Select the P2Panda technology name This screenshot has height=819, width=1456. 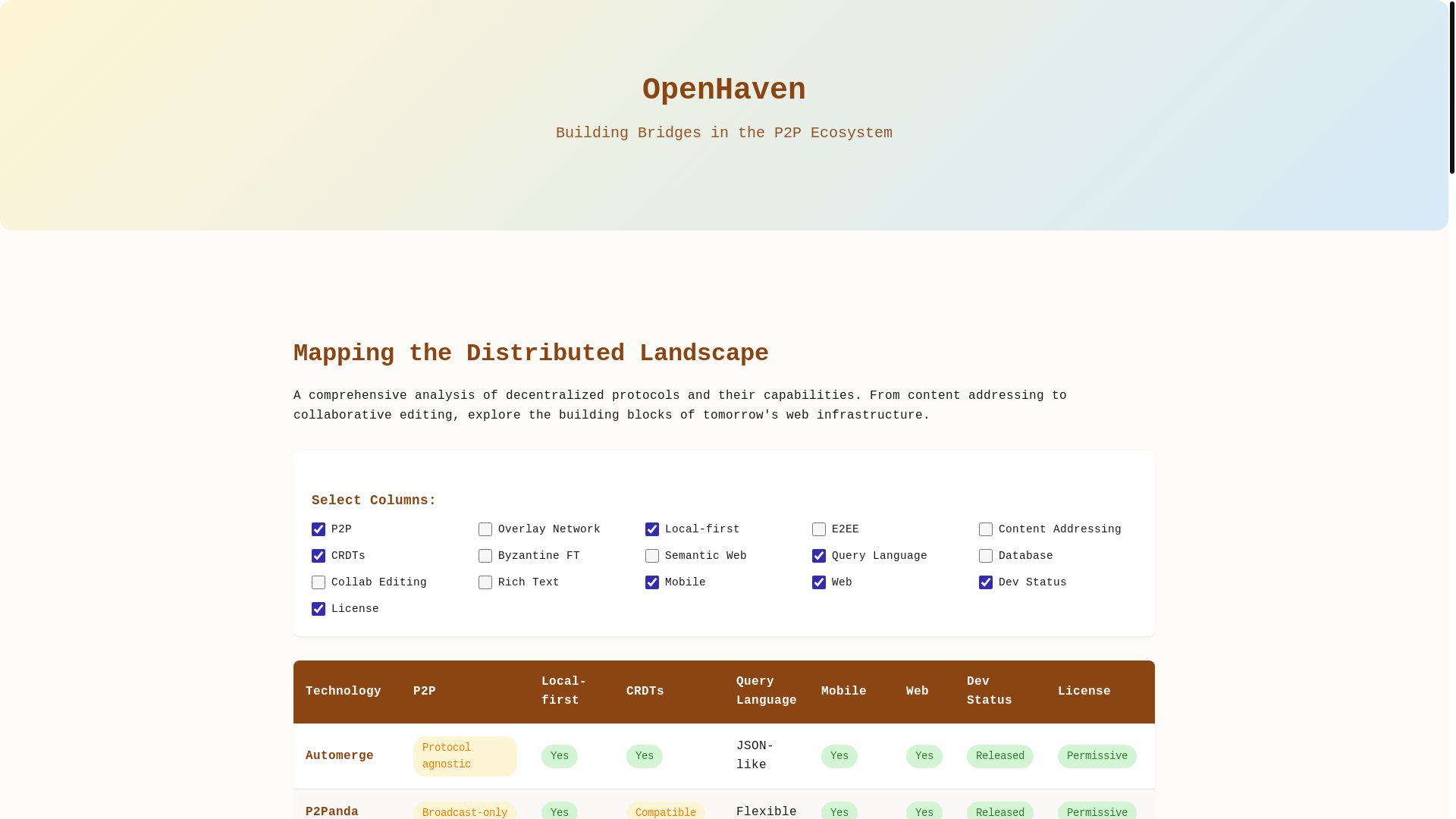coord(332,812)
